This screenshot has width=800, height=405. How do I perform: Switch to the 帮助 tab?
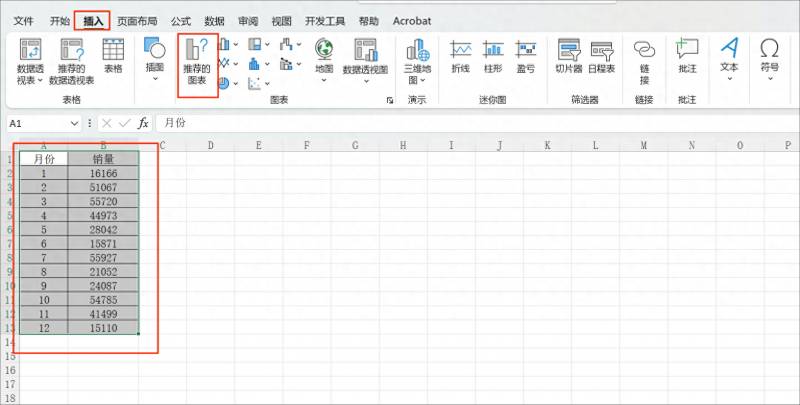point(368,21)
